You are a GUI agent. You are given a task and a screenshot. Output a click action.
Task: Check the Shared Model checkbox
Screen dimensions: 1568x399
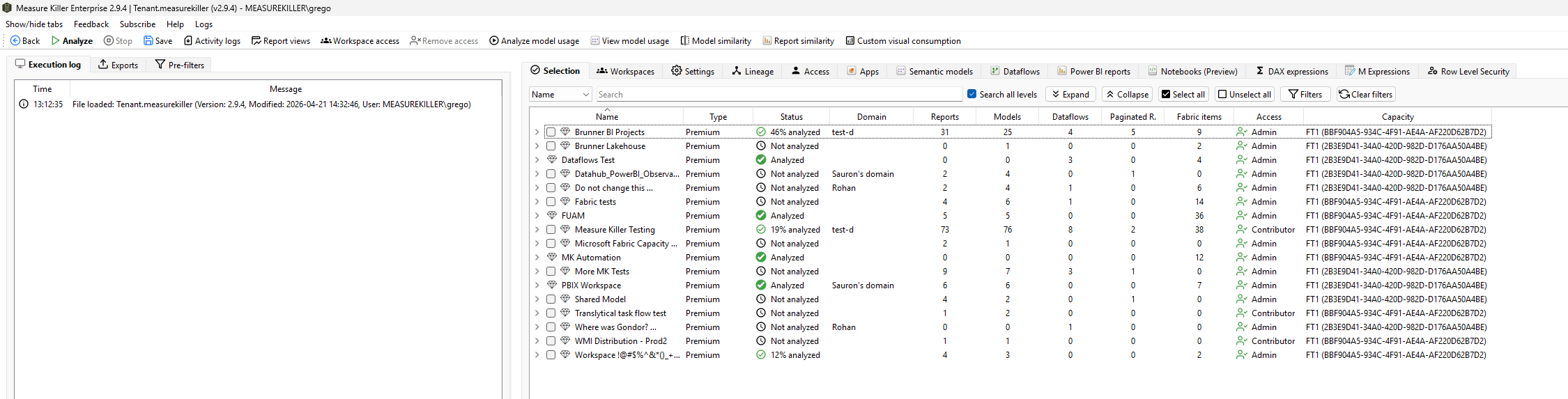click(551, 299)
